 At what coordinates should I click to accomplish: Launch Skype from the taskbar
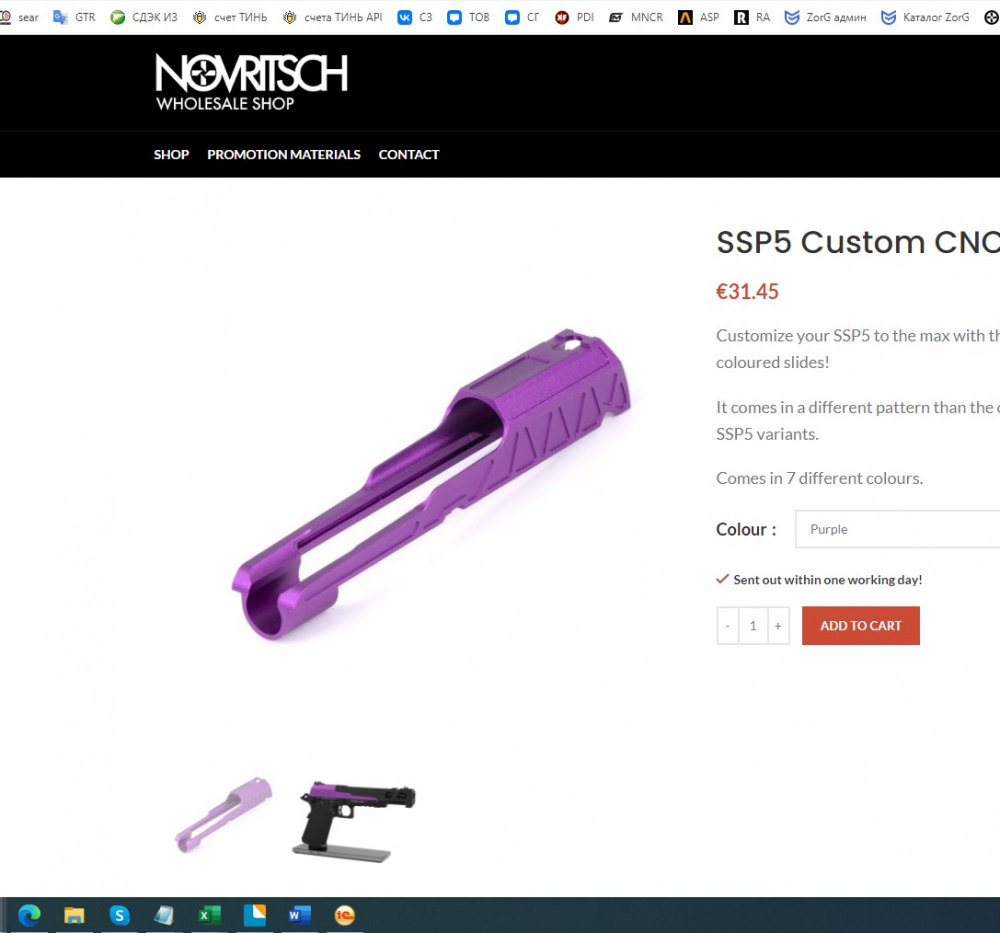[119, 916]
